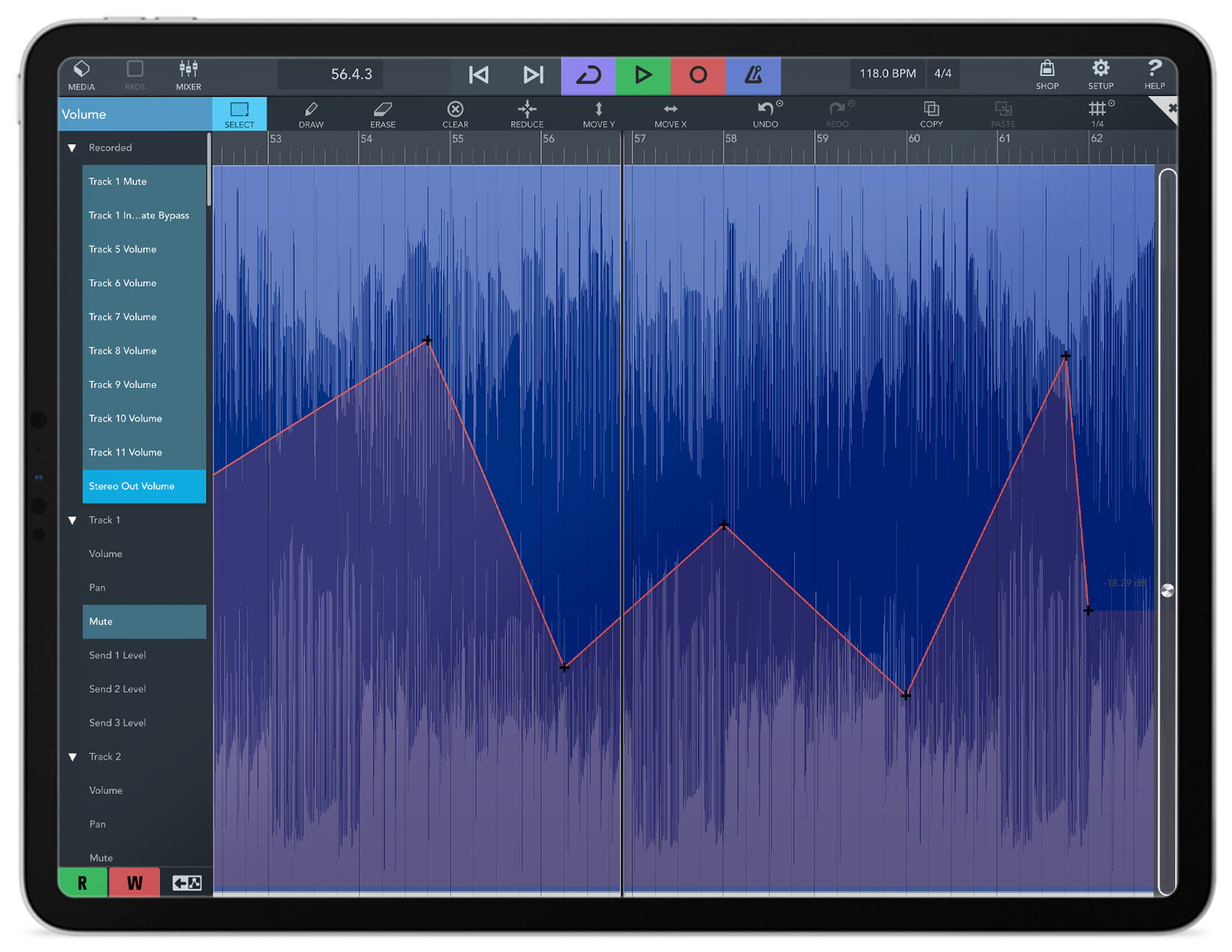Open the Shop

1047,74
